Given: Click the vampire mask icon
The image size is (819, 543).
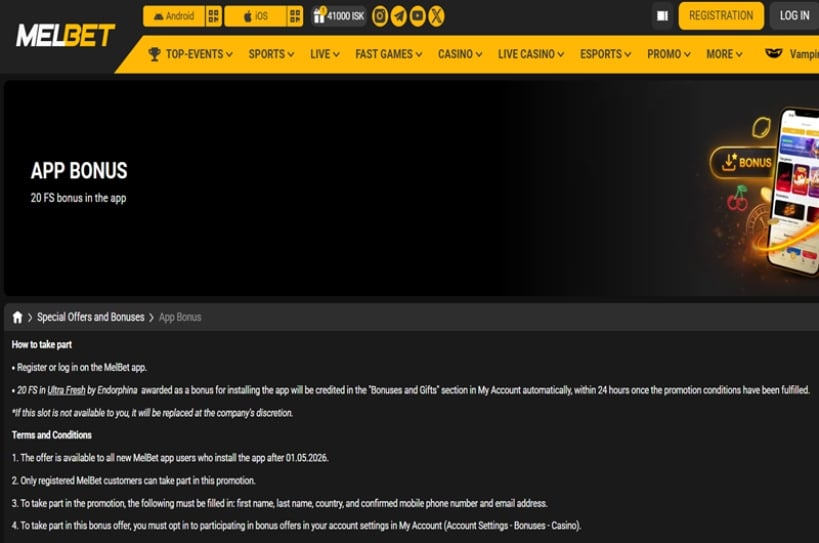Looking at the screenshot, I should [774, 53].
